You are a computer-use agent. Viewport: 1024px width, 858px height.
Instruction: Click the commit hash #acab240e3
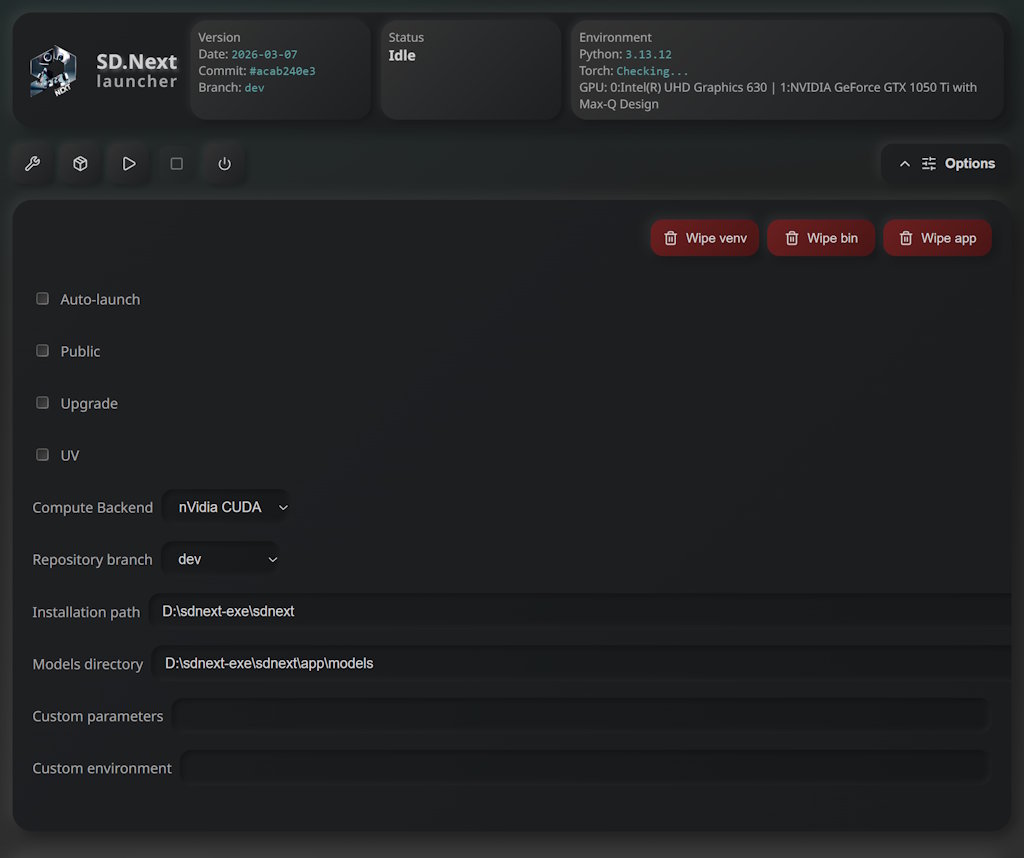[282, 71]
